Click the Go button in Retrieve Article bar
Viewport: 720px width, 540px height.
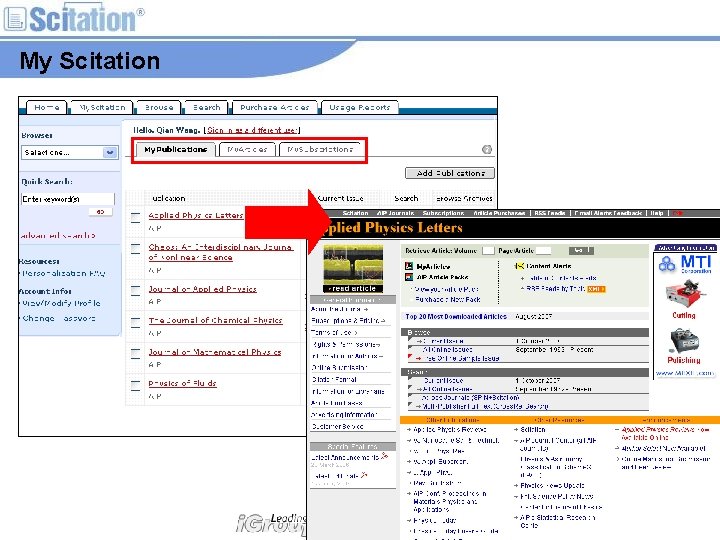[581, 250]
